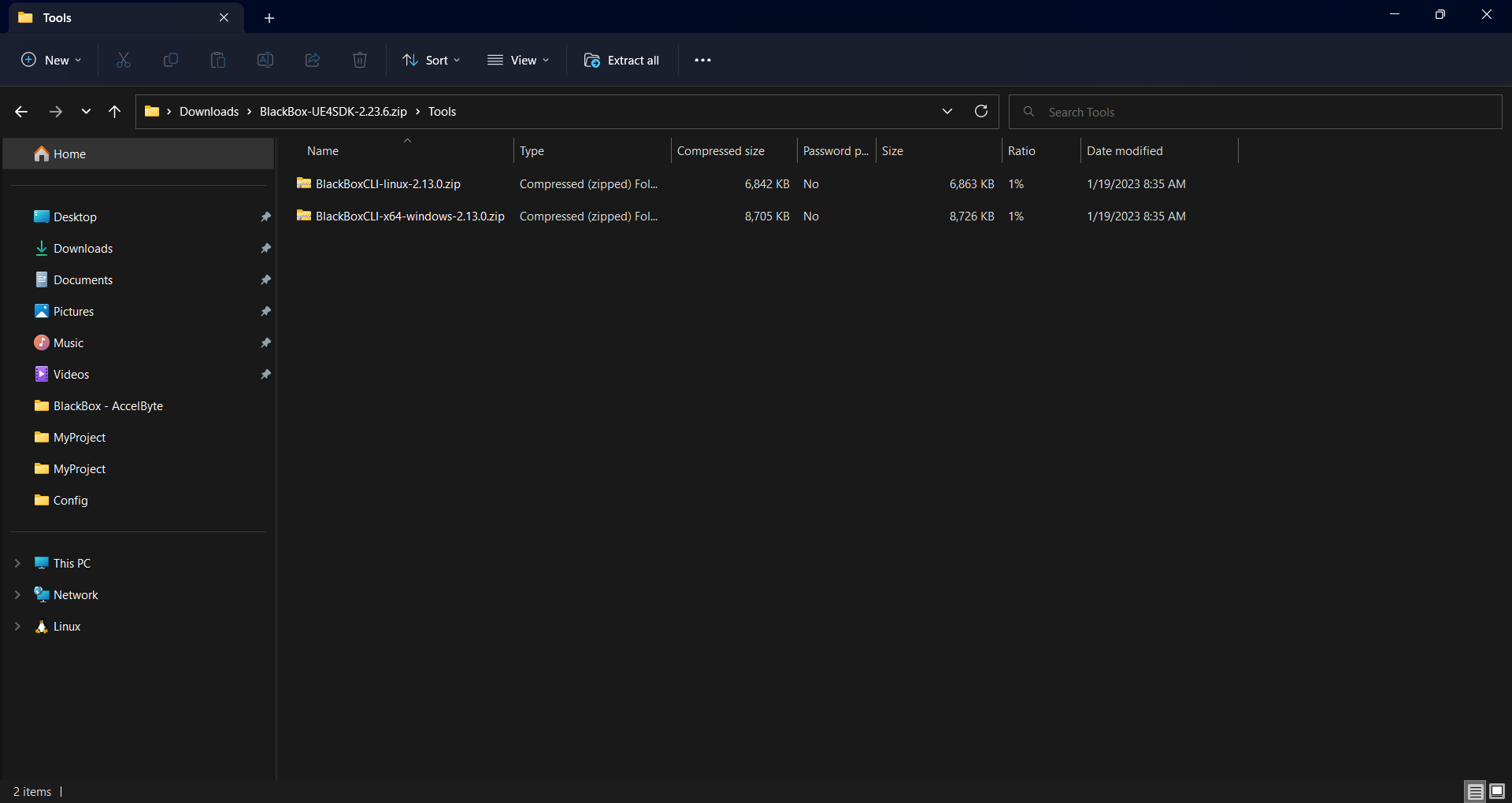Select BlackBoxCLI-x64-windows-2.13.0.zip file name
Image resolution: width=1512 pixels, height=803 pixels.
[410, 216]
